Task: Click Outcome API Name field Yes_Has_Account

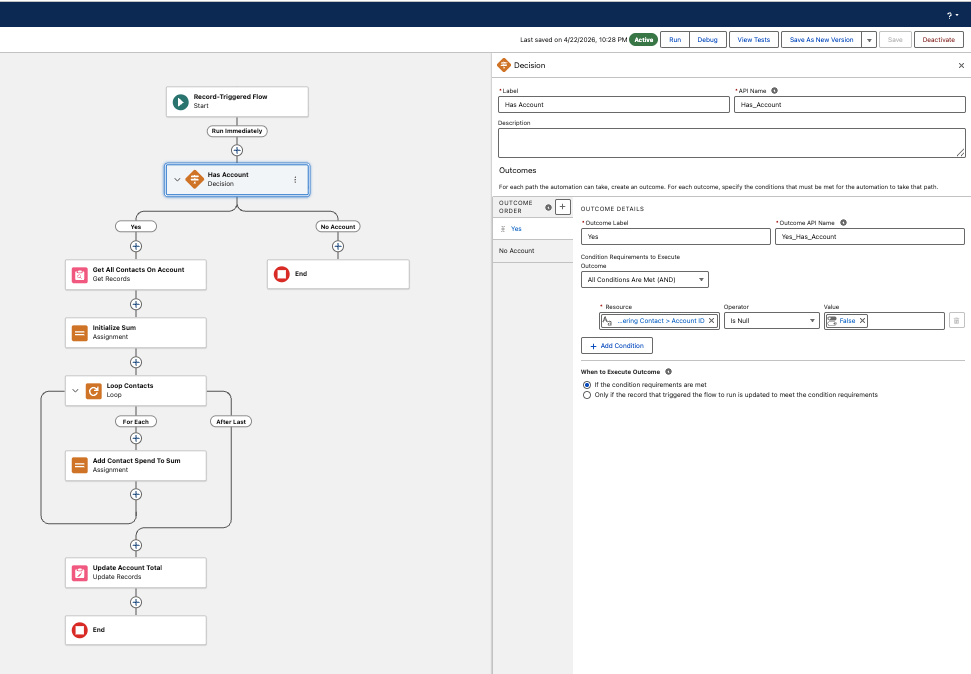Action: pos(869,237)
